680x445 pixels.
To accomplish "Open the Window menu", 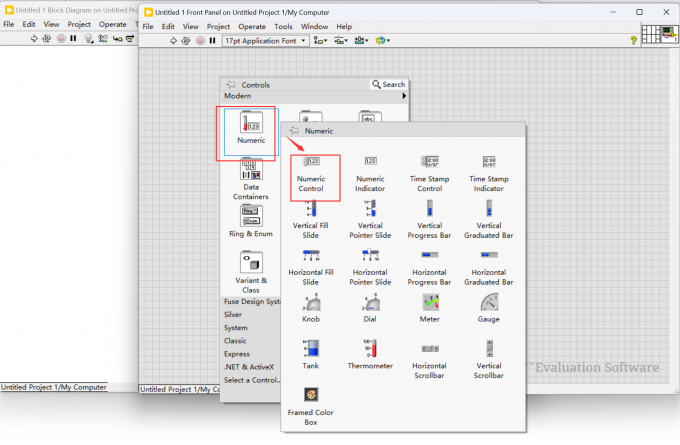I will [x=314, y=26].
